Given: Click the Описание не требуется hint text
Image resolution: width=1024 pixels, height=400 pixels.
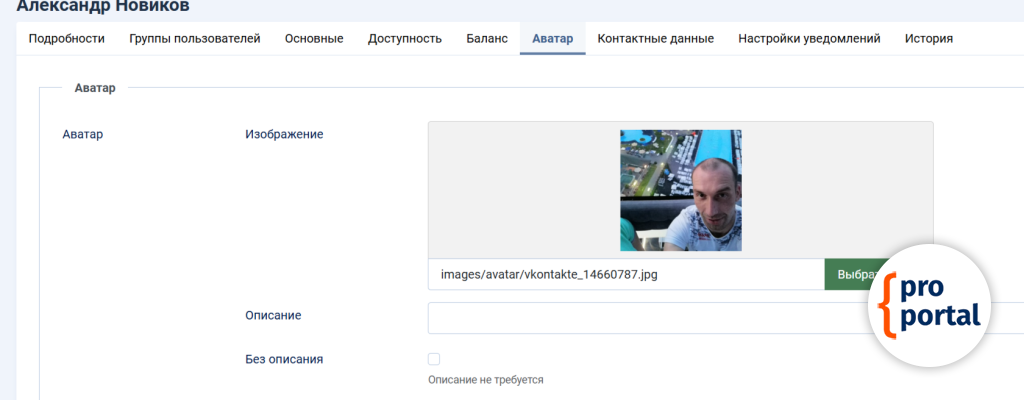Looking at the screenshot, I should (x=485, y=380).
